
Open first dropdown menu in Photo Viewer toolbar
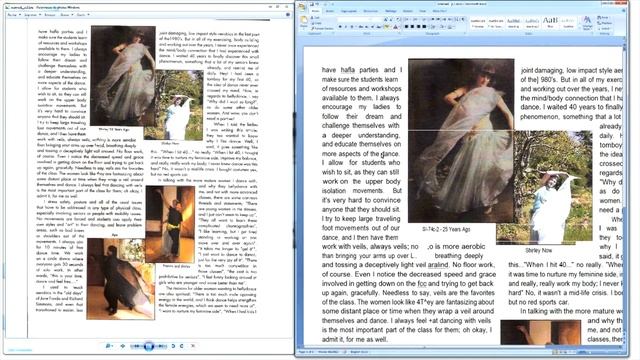14,15
